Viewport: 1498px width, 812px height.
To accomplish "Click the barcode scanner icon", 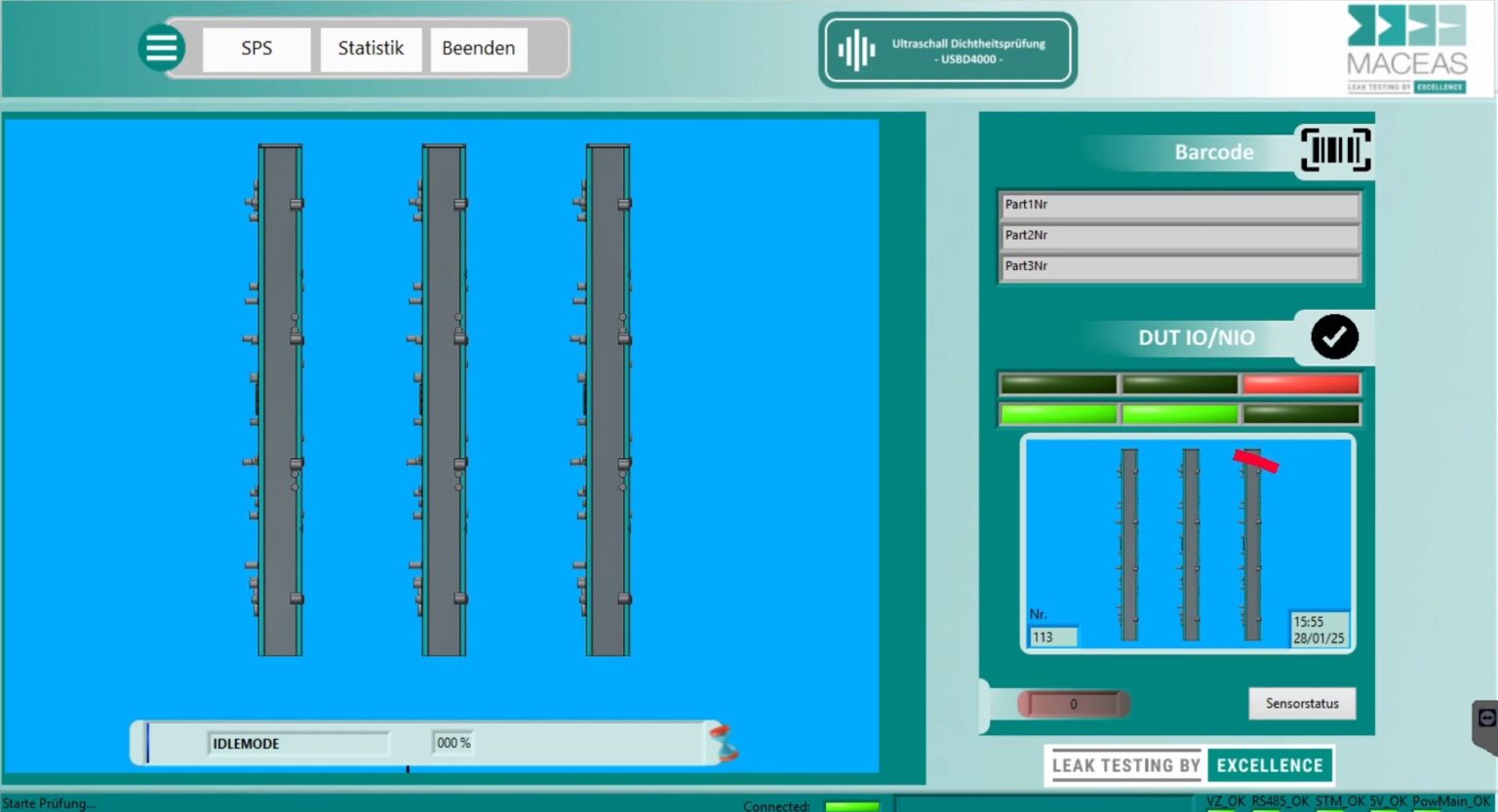I will tap(1334, 149).
